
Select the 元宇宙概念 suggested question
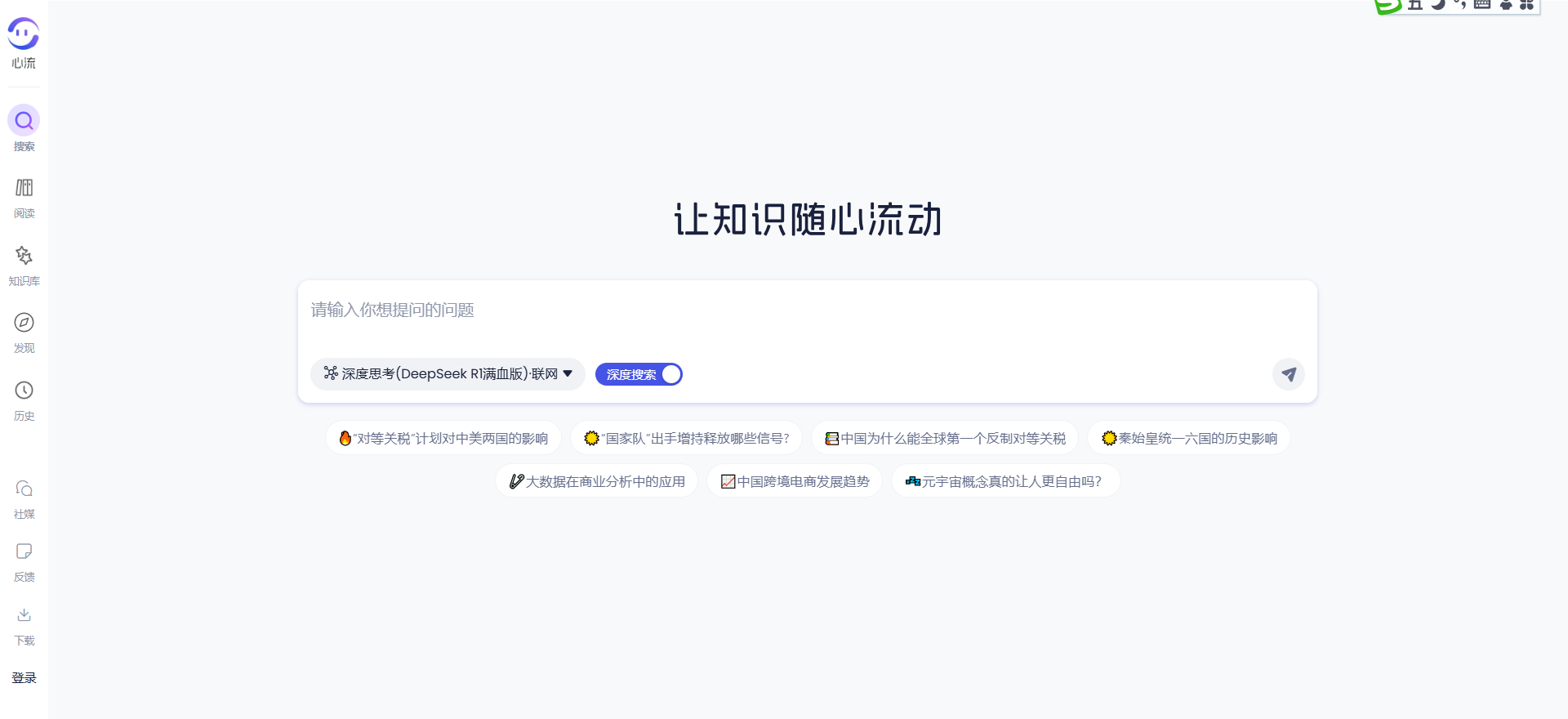tap(1004, 482)
